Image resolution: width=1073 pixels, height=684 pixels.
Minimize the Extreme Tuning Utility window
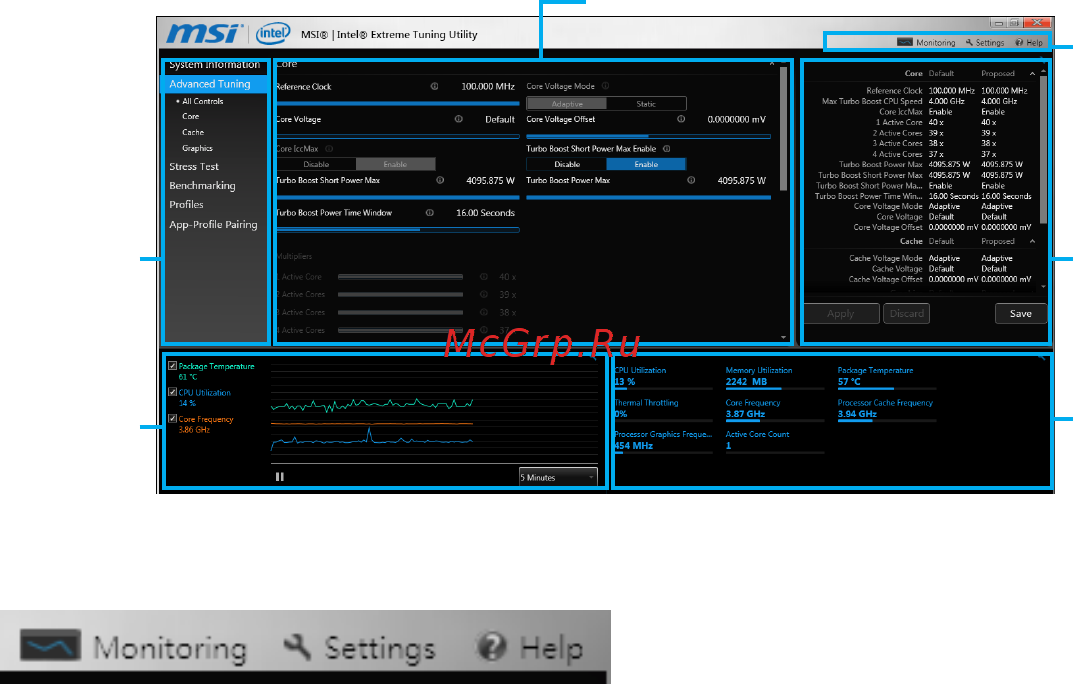pos(998,23)
